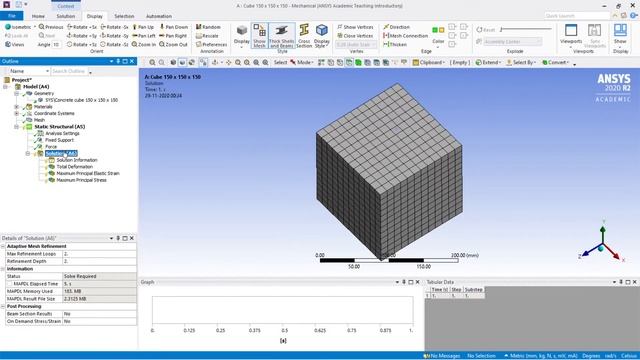This screenshot has height=360, width=640.
Task: Click the Clipboard toolbar button
Action: 429,62
